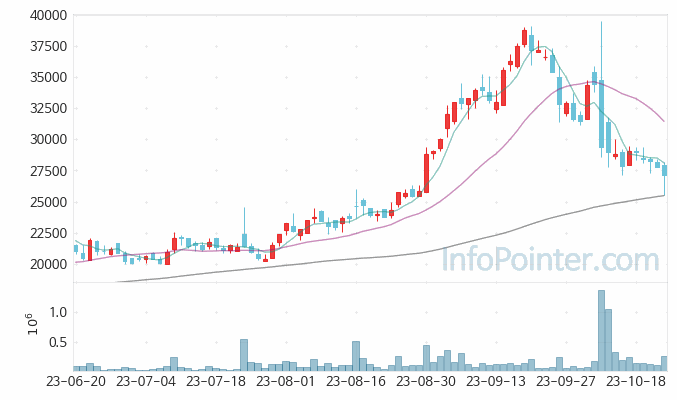Viewport: 677px width, 400px height.
Task: Click the 40000 price axis label
Action: point(48,16)
